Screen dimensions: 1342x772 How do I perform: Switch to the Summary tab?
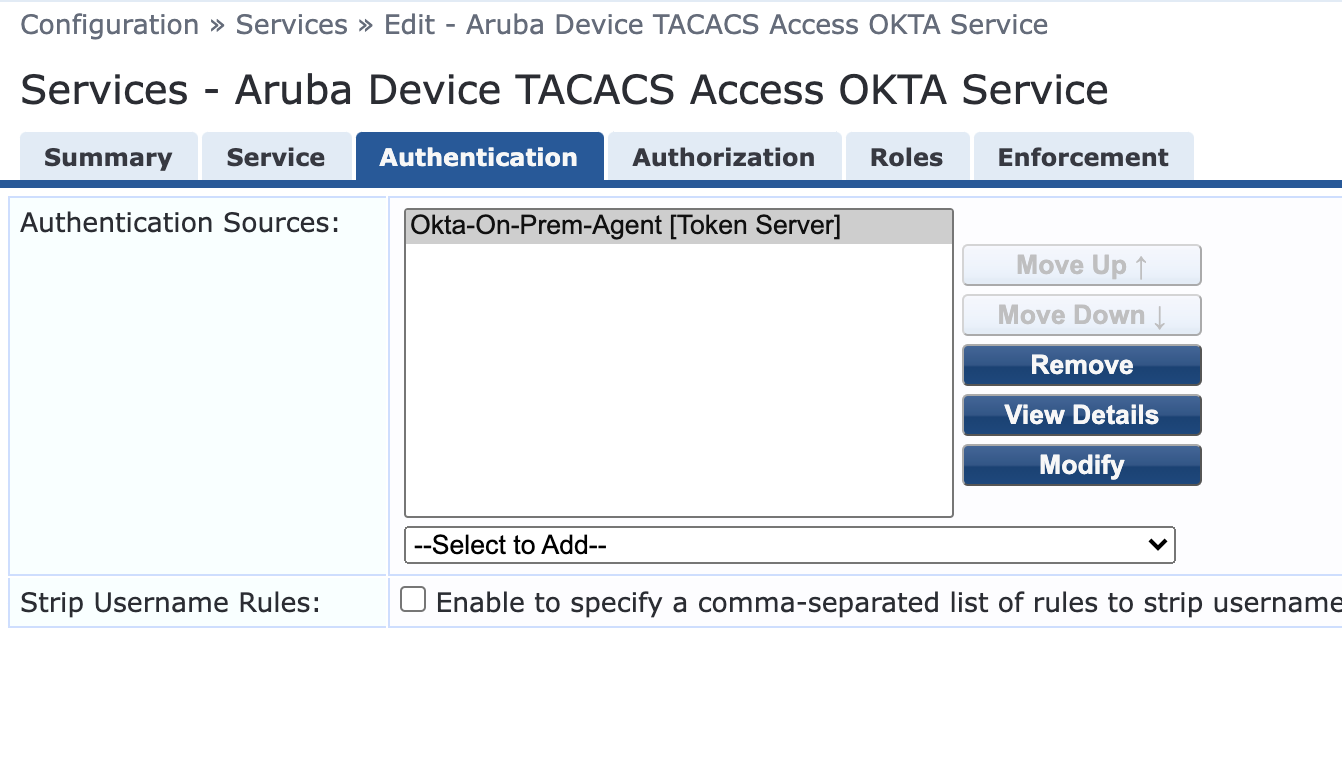(108, 157)
